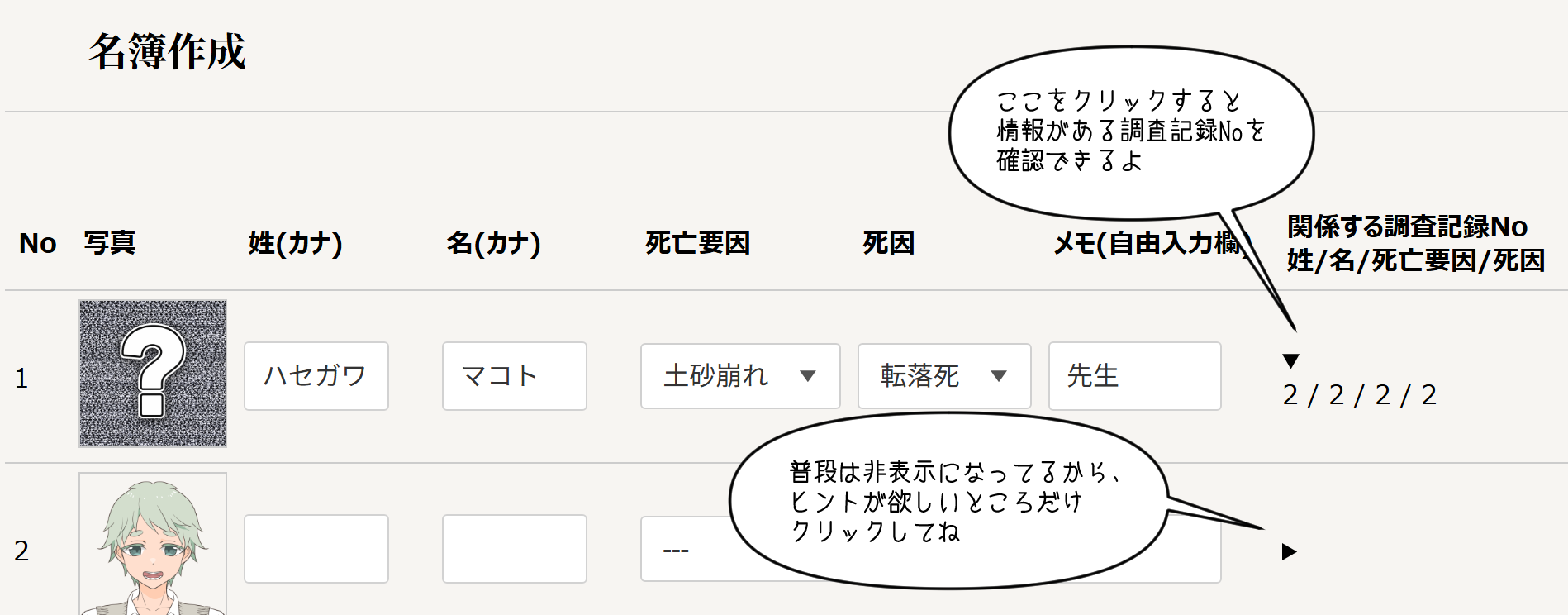Viewport: 1568px width, 615px height.
Task: Click the 写真 column header
Action: [109, 243]
